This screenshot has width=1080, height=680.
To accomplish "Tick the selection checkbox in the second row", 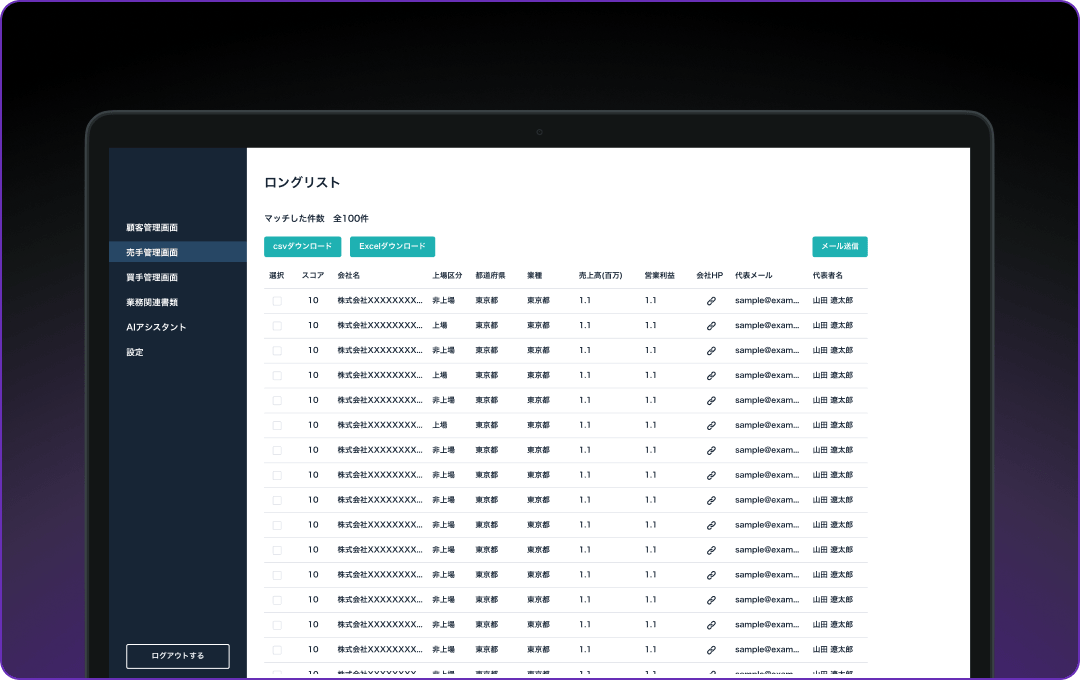I will pos(277,325).
